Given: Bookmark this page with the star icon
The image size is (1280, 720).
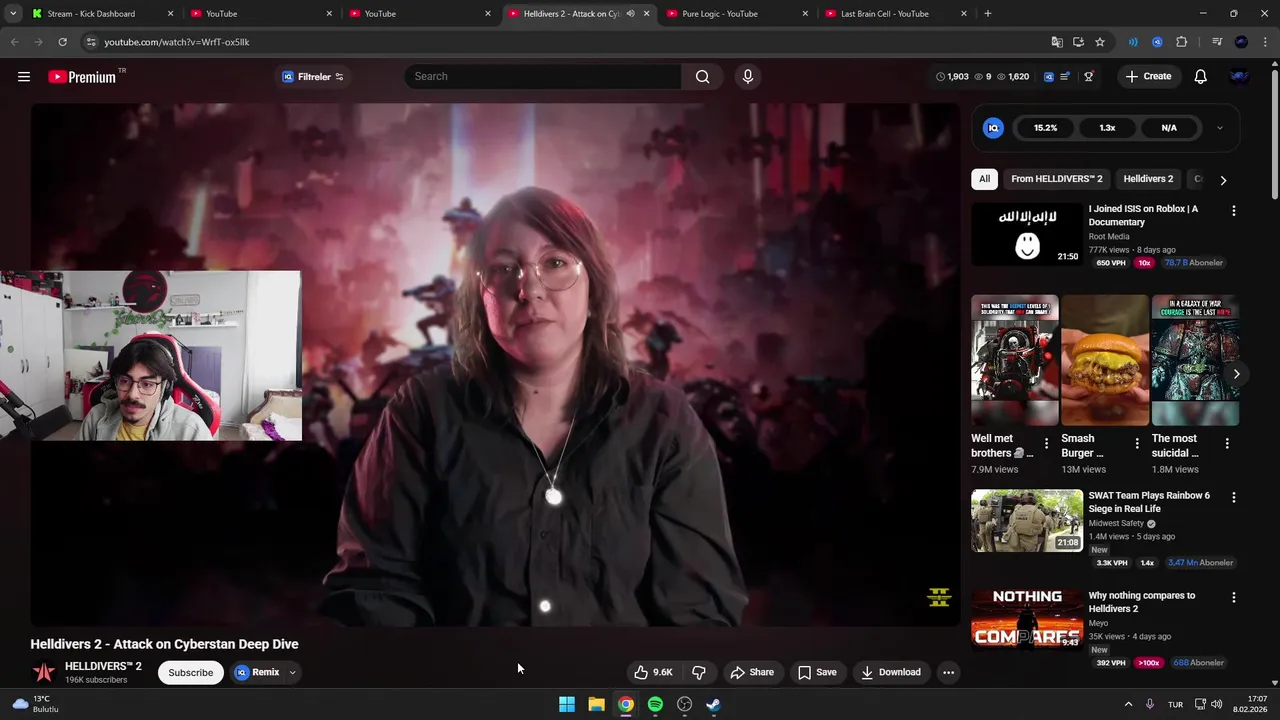Looking at the screenshot, I should pyautogui.click(x=1100, y=42).
